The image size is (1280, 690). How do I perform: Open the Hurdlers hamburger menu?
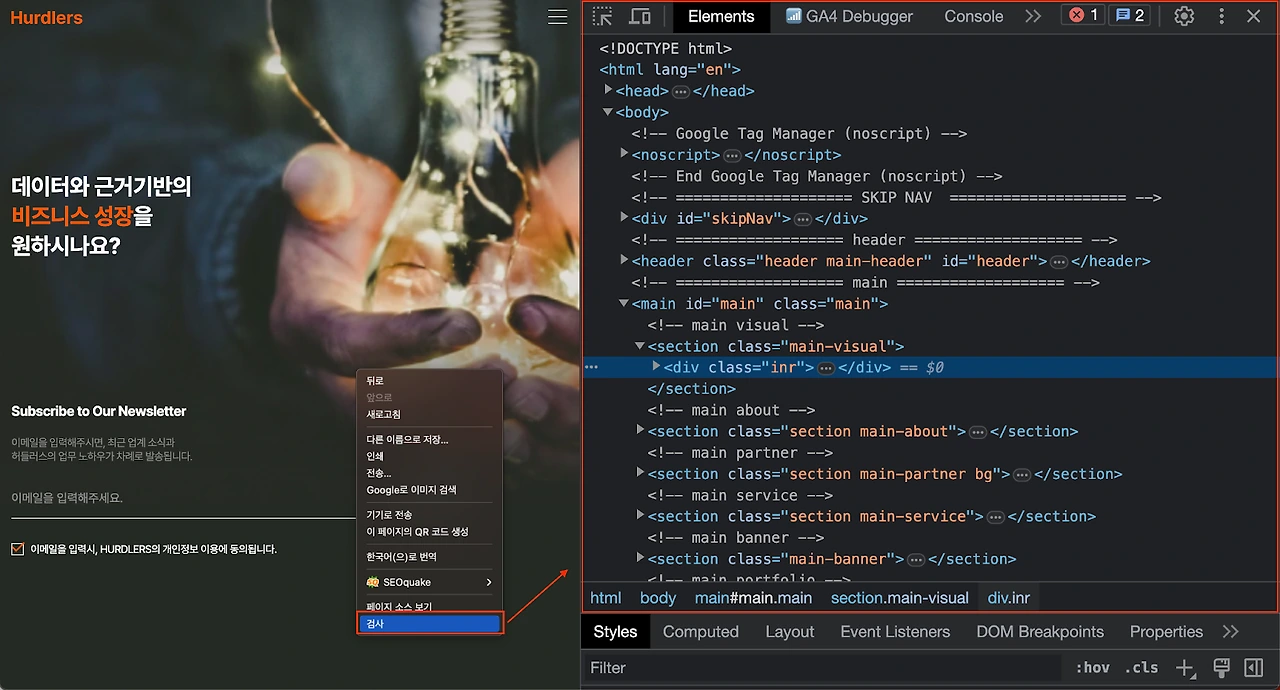pos(557,17)
